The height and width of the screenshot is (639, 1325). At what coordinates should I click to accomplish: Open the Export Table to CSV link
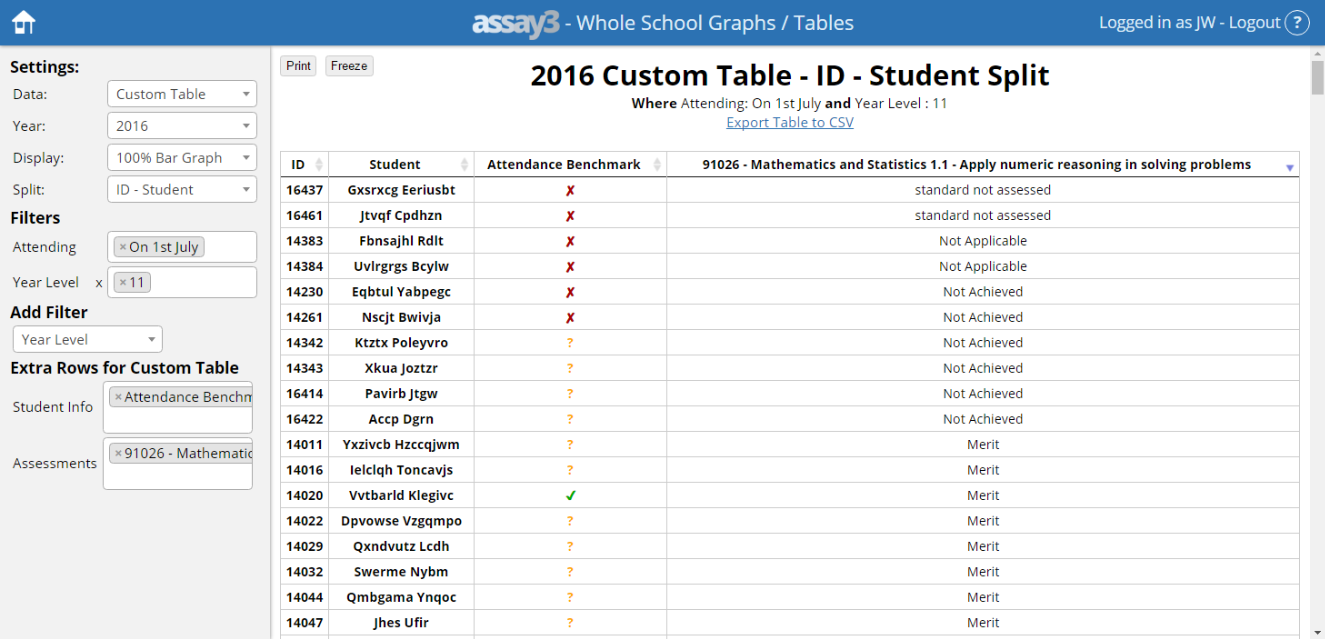790,122
